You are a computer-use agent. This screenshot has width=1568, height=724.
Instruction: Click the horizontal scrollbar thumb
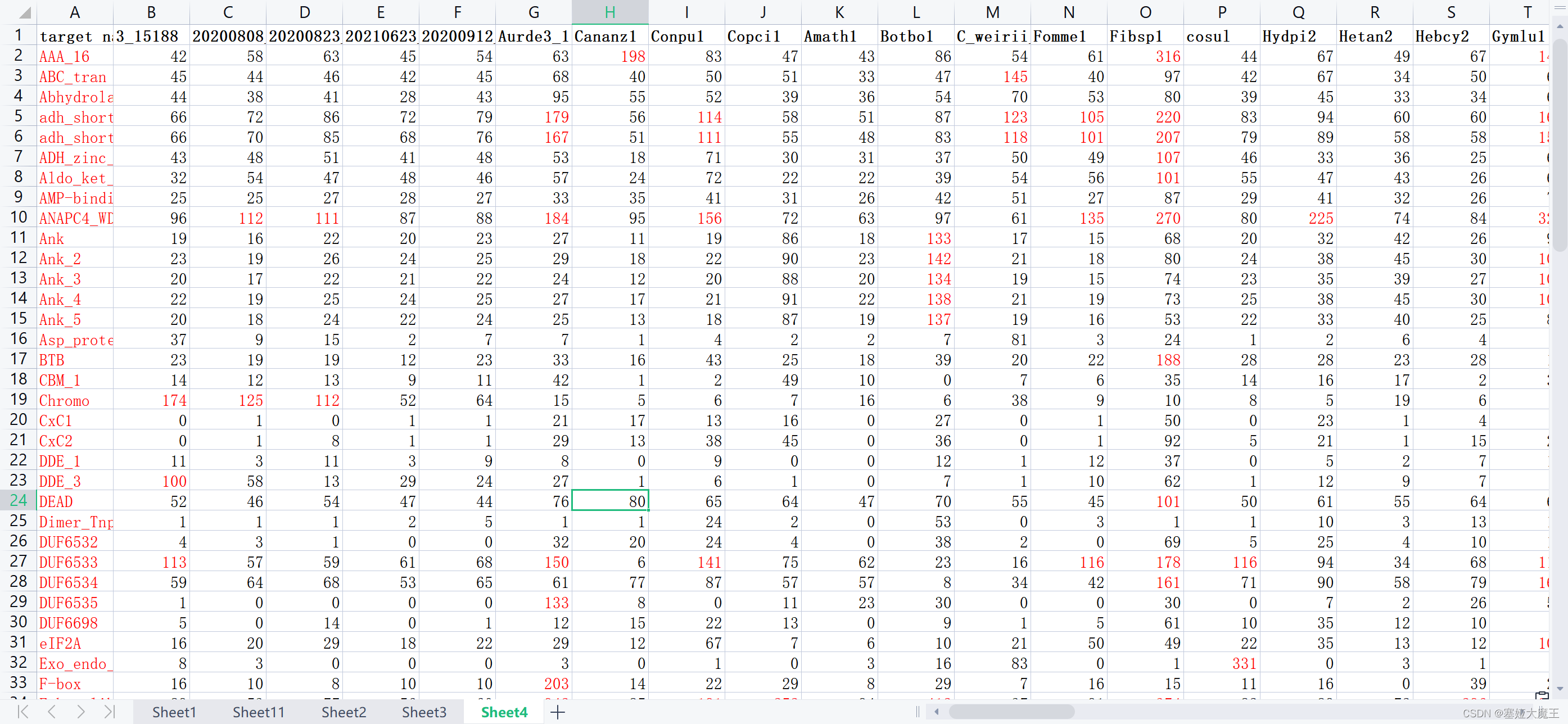tap(1013, 711)
